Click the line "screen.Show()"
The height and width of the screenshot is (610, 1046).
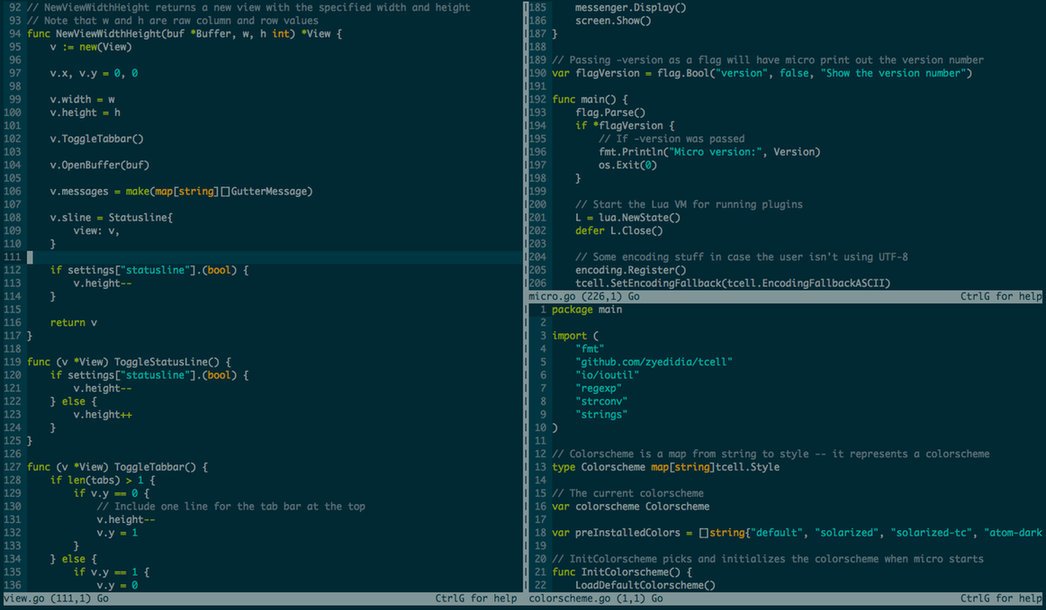click(613, 21)
